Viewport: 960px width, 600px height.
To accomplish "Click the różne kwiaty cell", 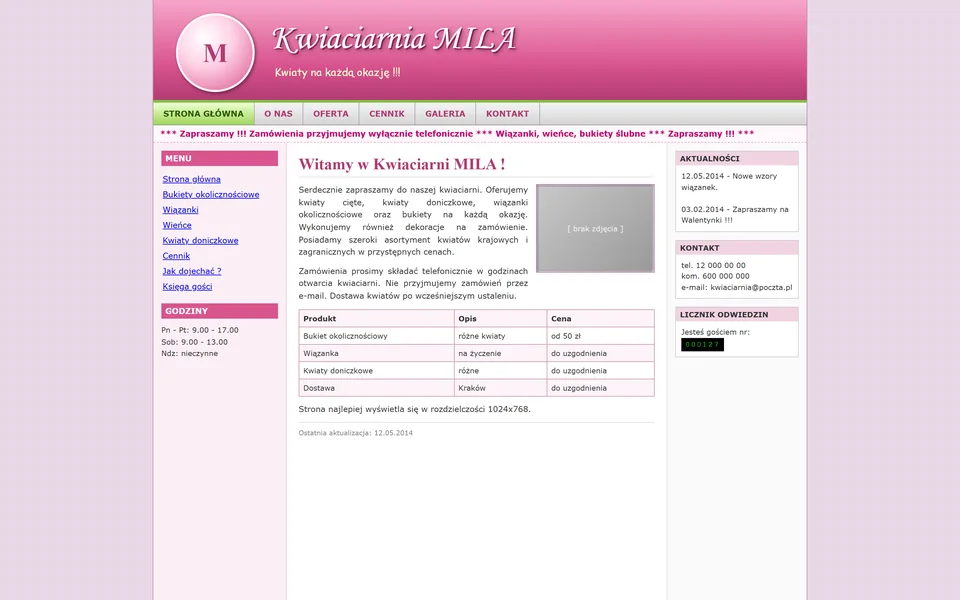I will coord(500,336).
